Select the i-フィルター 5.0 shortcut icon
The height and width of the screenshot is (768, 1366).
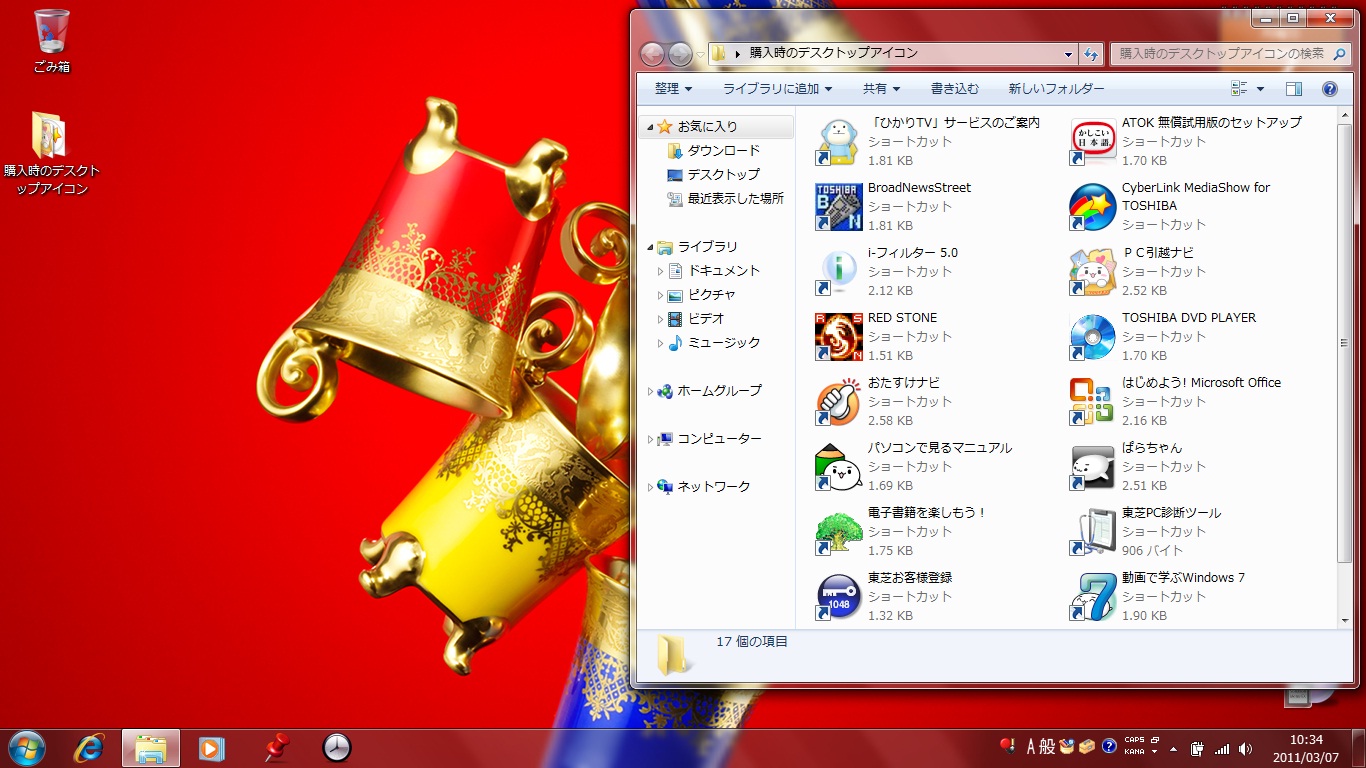[x=838, y=271]
